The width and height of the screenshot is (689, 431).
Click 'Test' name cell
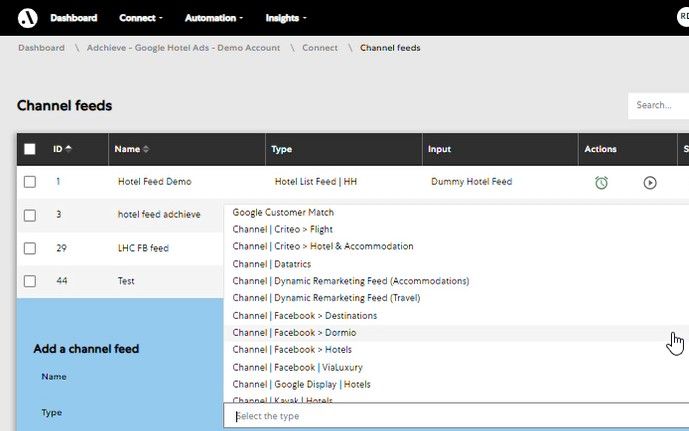pos(126,281)
